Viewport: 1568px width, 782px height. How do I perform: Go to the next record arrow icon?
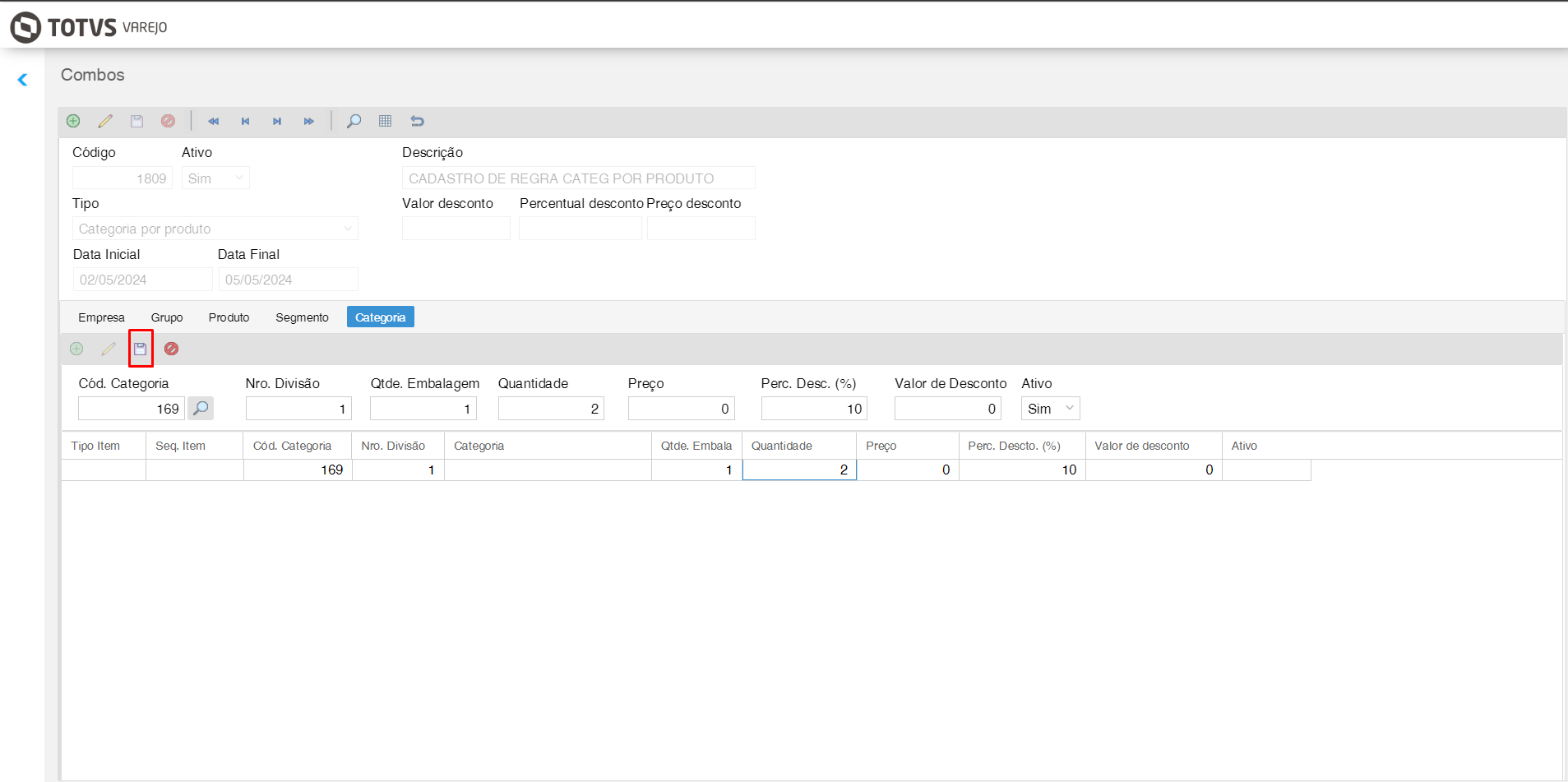pyautogui.click(x=277, y=121)
